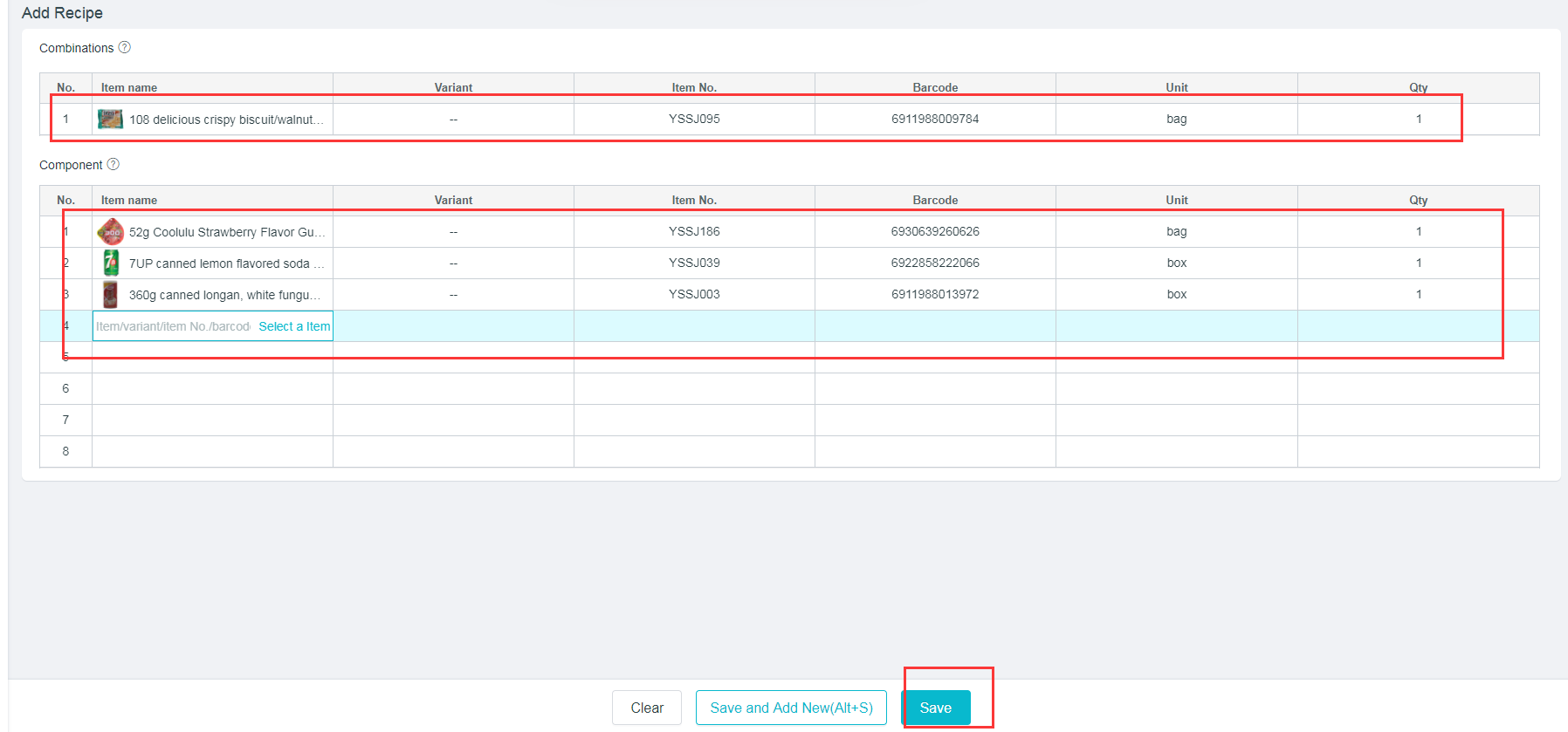
Task: Click item number YSSJ186 cell
Action: pyautogui.click(x=694, y=231)
